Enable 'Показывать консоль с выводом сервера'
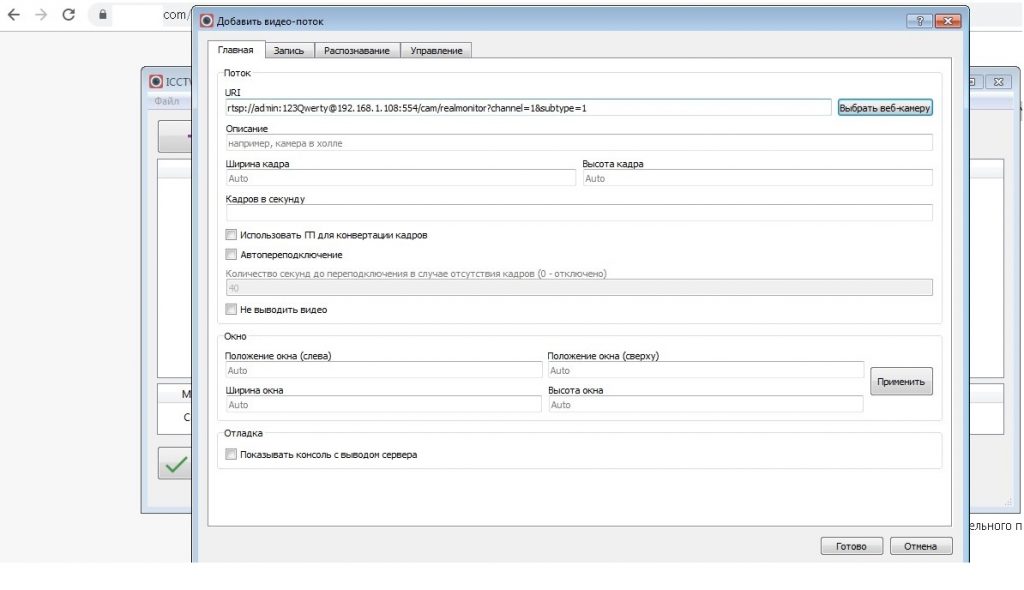1024x590 pixels. click(x=232, y=454)
